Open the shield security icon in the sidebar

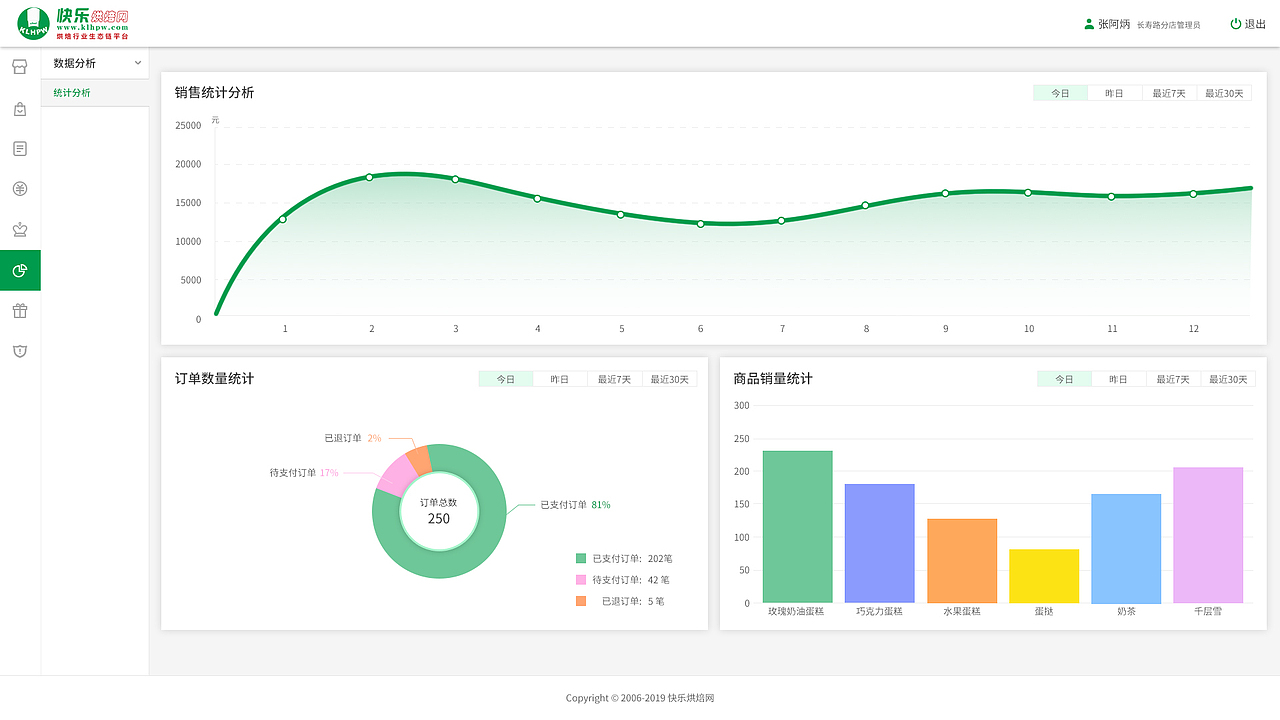pyautogui.click(x=20, y=351)
